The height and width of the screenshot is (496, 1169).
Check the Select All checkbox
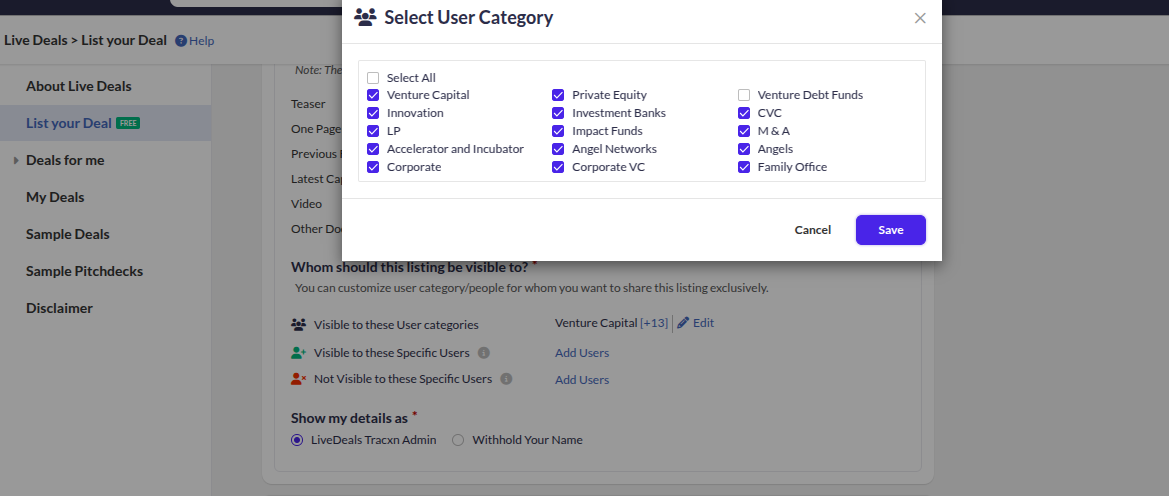coord(373,78)
